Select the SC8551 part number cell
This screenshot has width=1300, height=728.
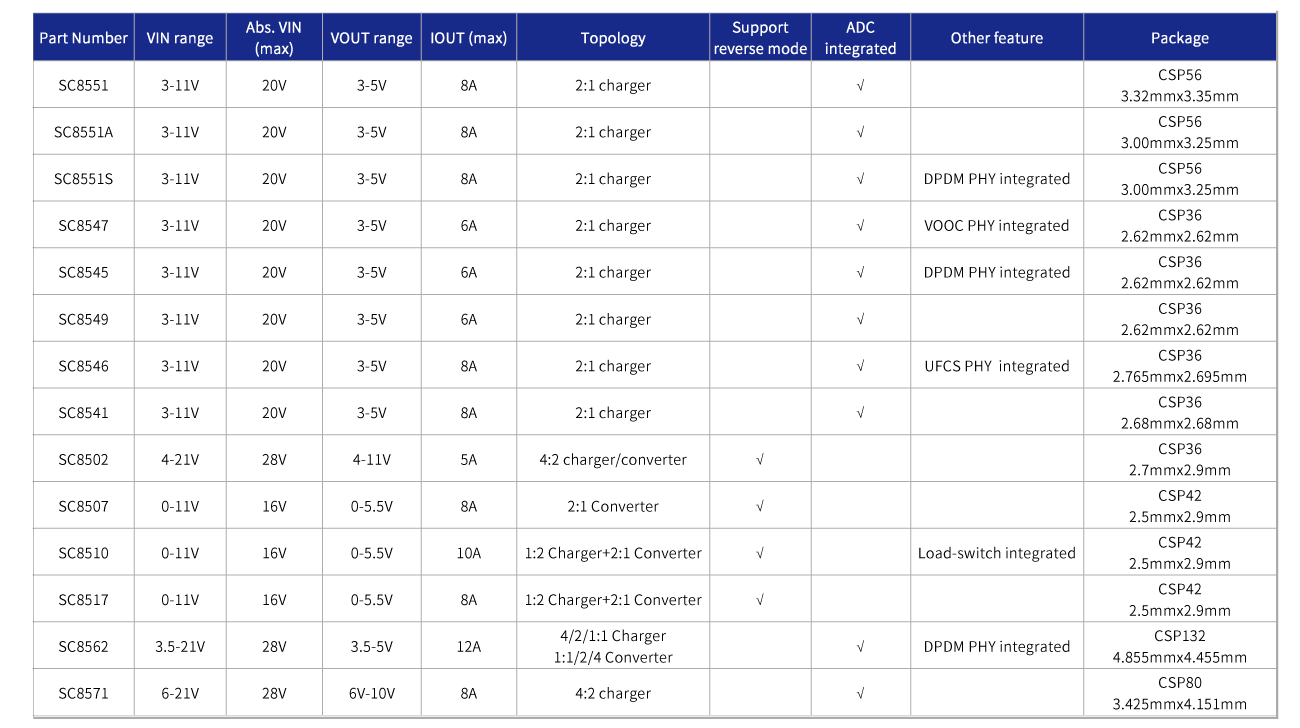(x=83, y=86)
